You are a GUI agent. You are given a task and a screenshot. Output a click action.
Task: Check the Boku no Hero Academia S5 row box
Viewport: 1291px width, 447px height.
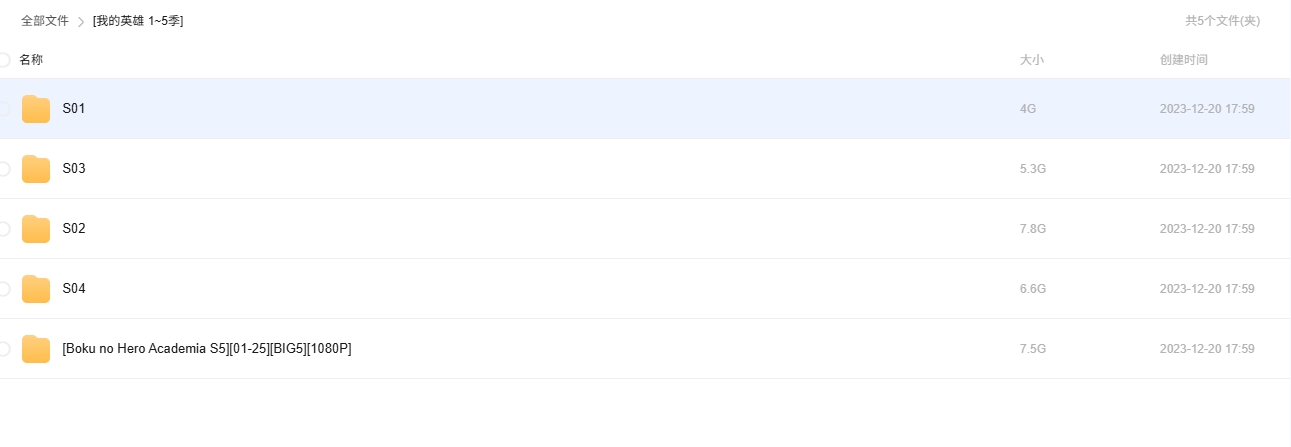point(4,349)
